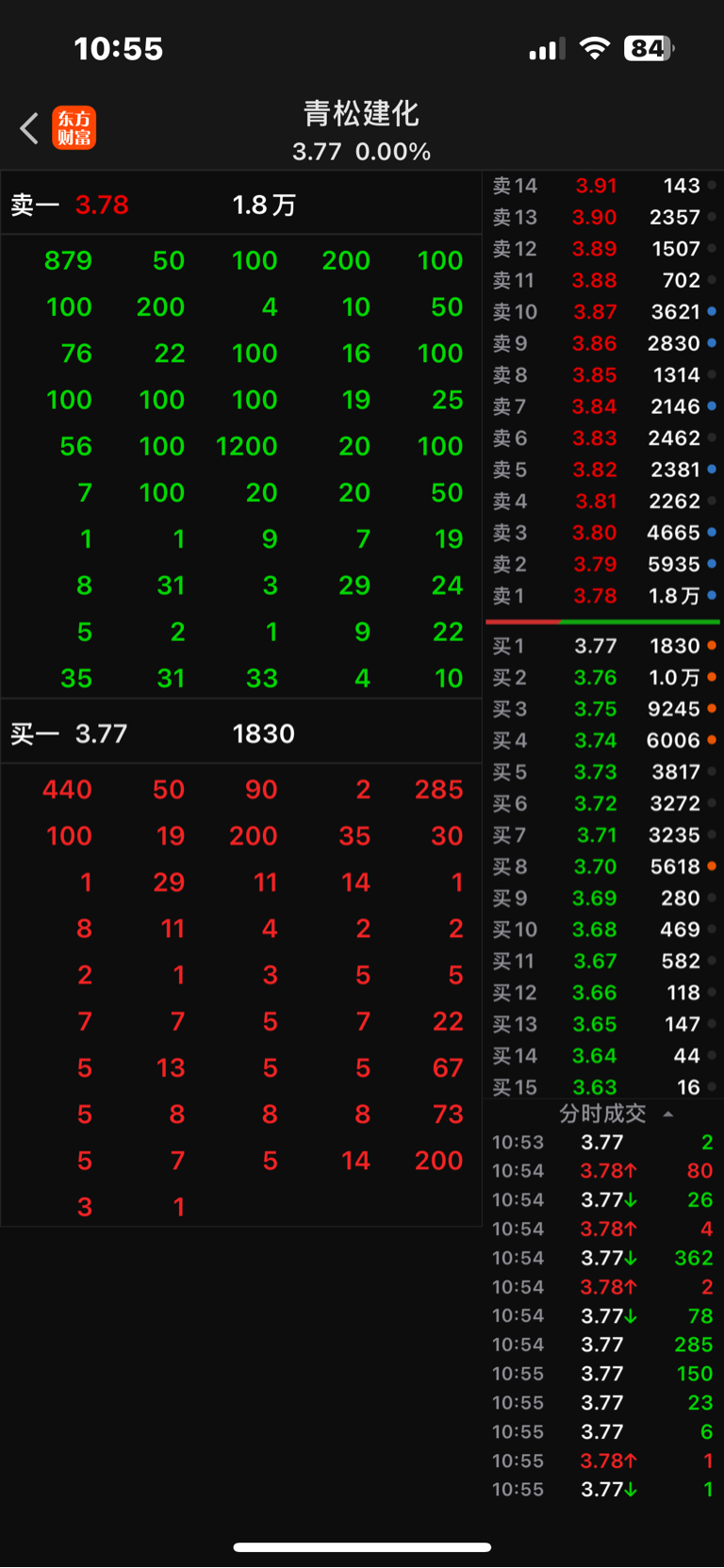Select the 卖6 row at 3.83
Image resolution: width=724 pixels, height=1568 pixels.
click(603, 438)
